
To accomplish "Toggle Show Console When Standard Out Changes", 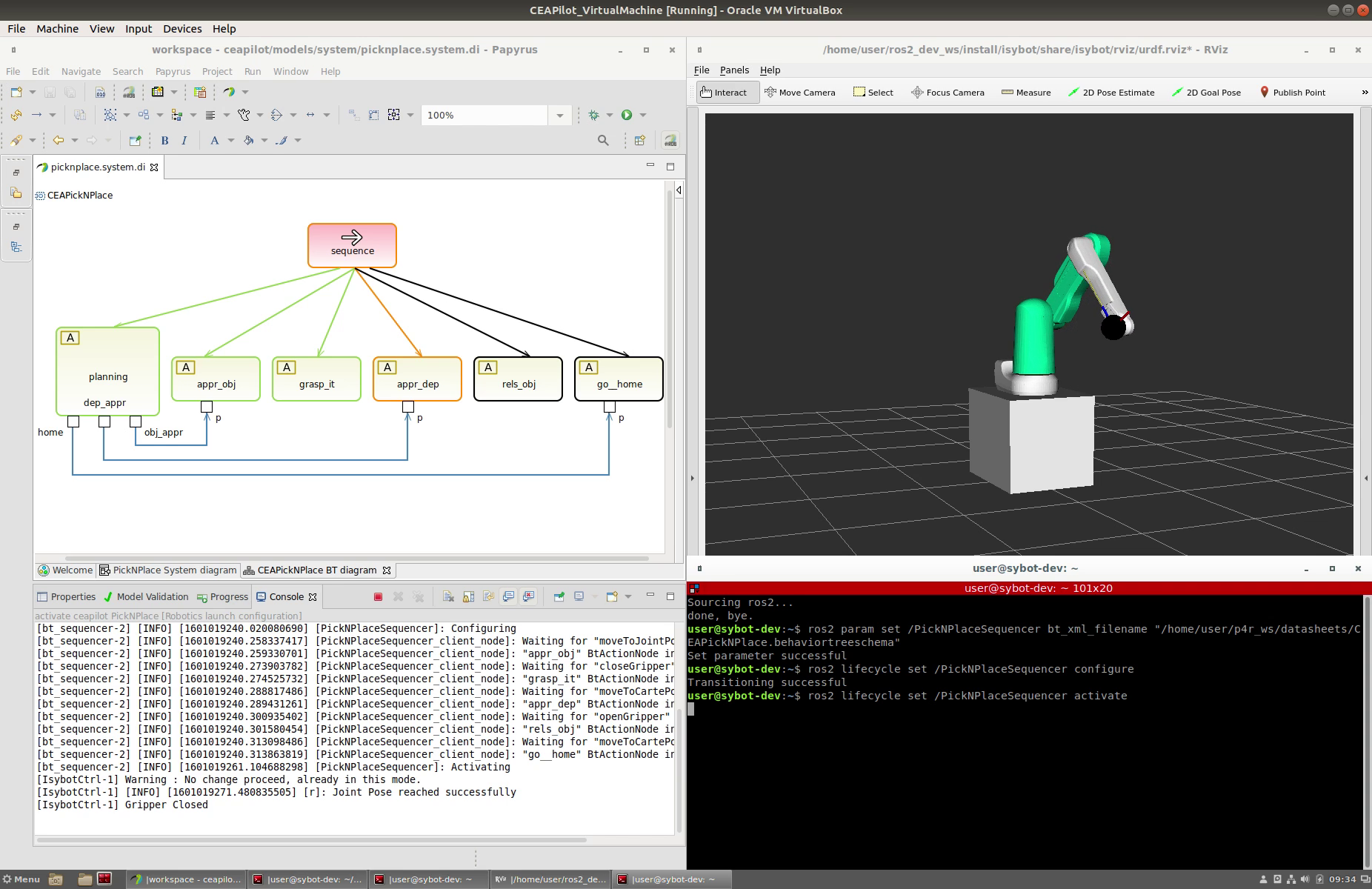I will pos(509,596).
